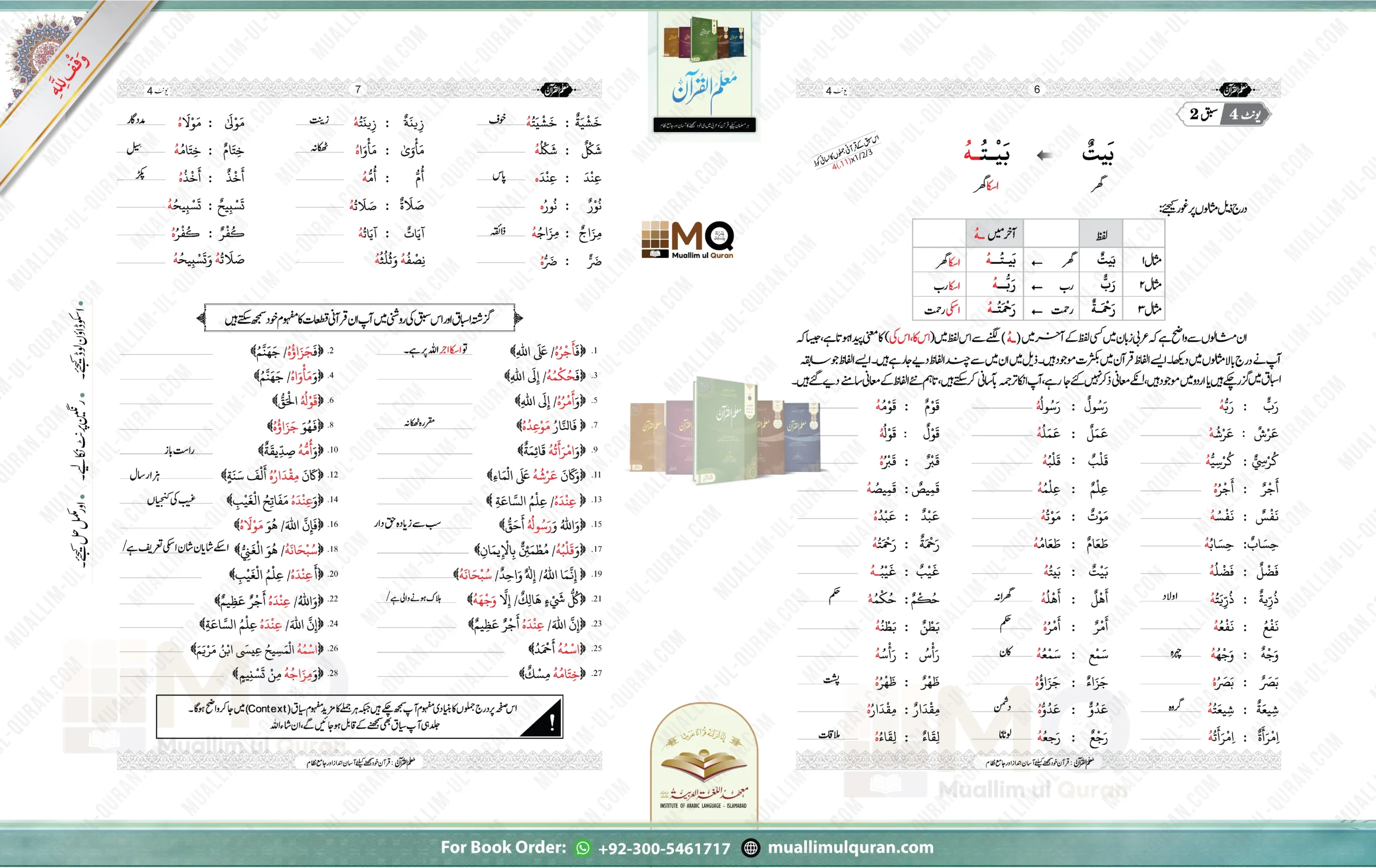The image size is (1376, 868).
Task: Click the لفظ table header cell
Action: tap(1101, 234)
